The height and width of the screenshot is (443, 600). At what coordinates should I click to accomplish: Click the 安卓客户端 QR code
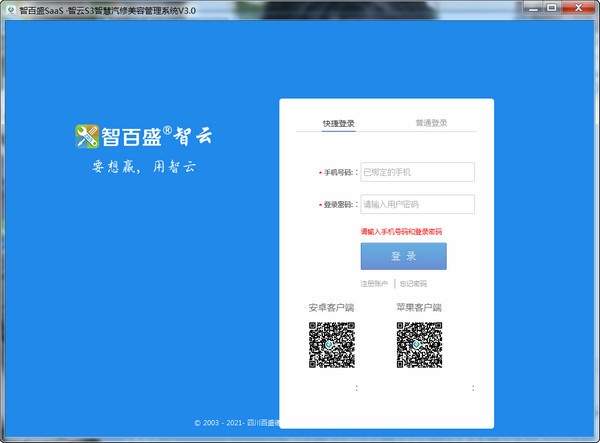point(332,345)
